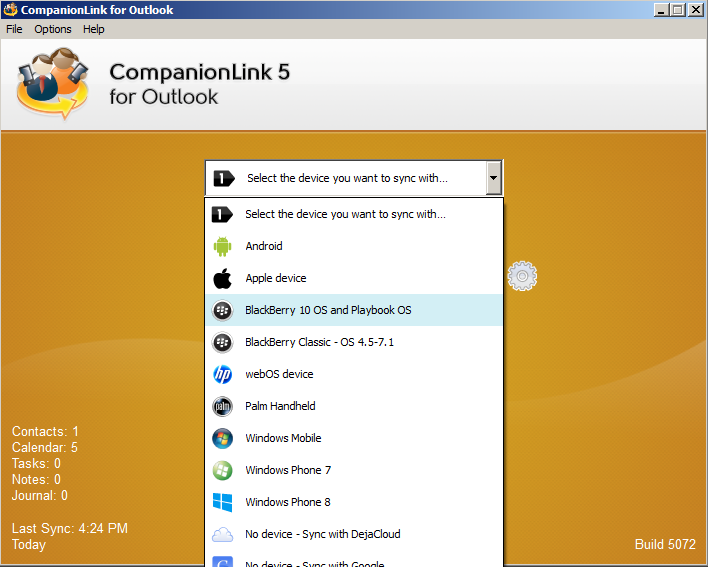The image size is (708, 576).
Task: Open the Help menu
Action: [94, 29]
